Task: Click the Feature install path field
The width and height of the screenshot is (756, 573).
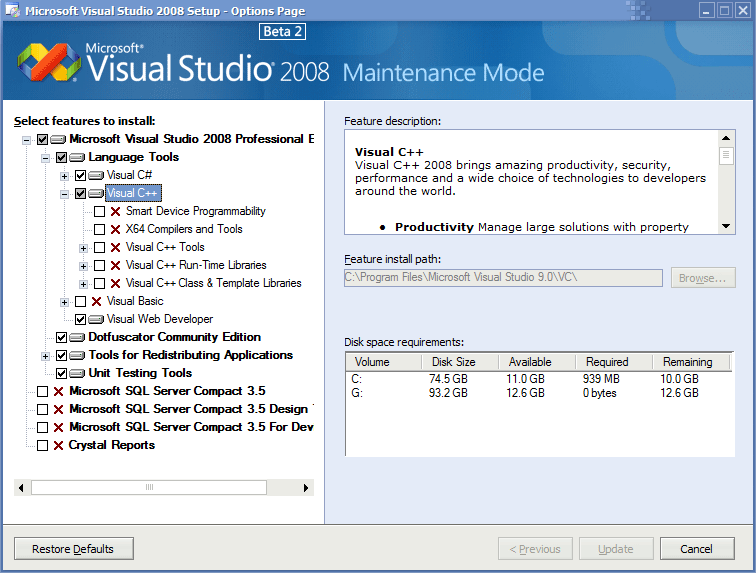Action: (x=503, y=277)
